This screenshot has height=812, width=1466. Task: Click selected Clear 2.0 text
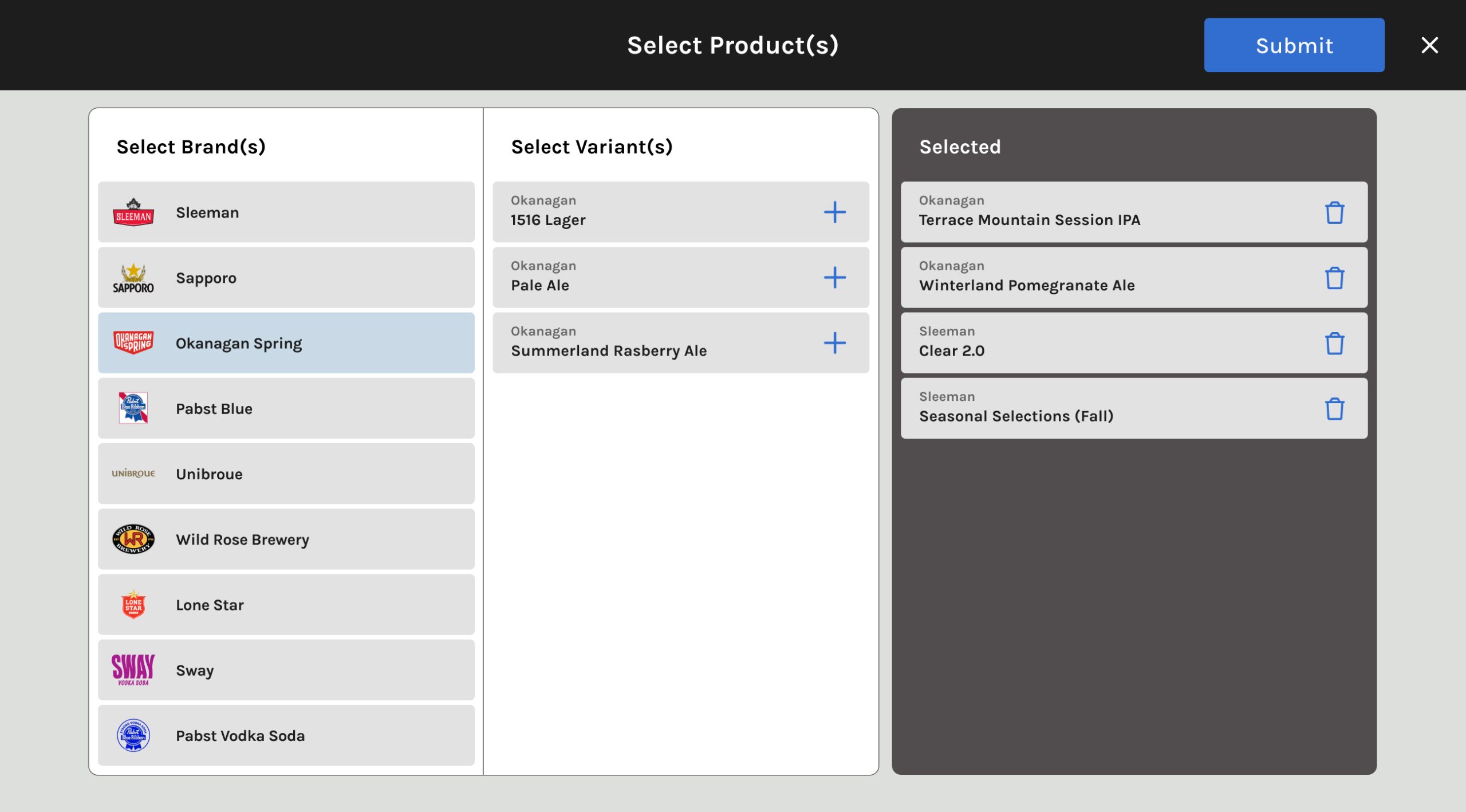(952, 350)
